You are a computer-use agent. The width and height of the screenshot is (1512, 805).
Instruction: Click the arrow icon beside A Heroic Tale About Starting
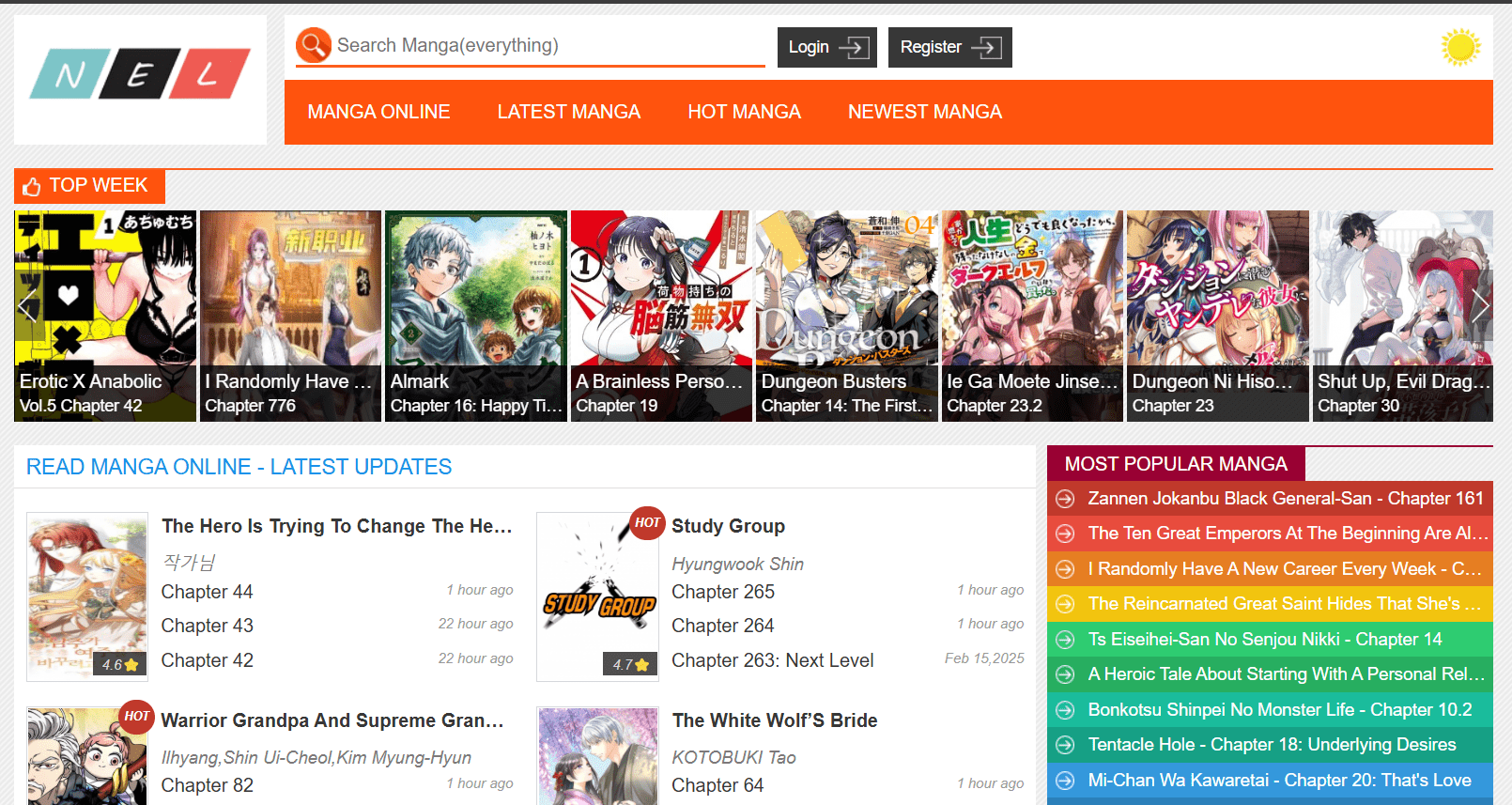1065,674
